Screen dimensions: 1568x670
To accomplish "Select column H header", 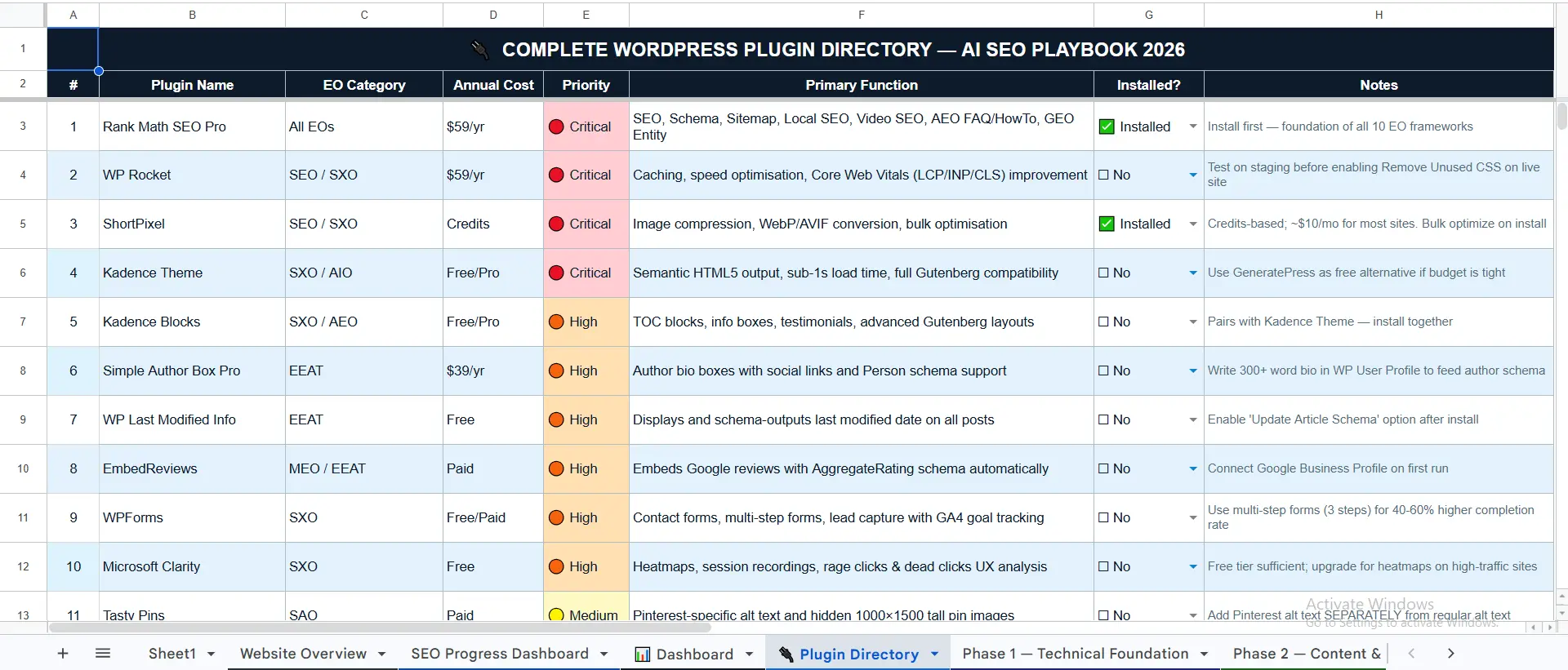I will [1379, 15].
